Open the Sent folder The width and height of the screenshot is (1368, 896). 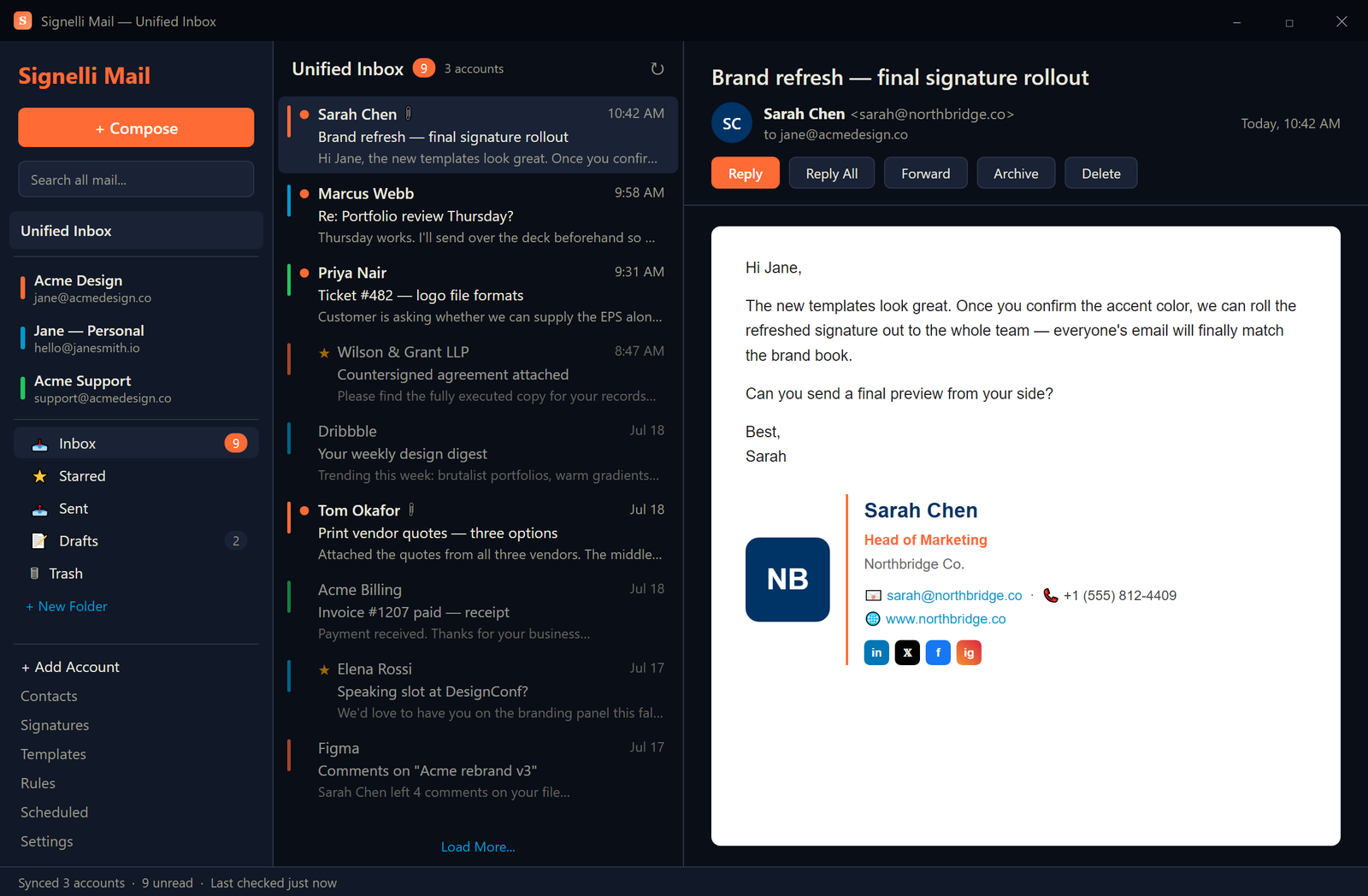tap(136, 509)
